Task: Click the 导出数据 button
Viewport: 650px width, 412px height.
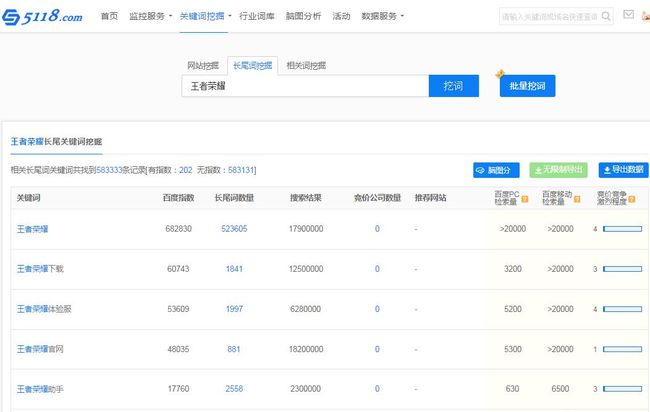Action: 623,170
